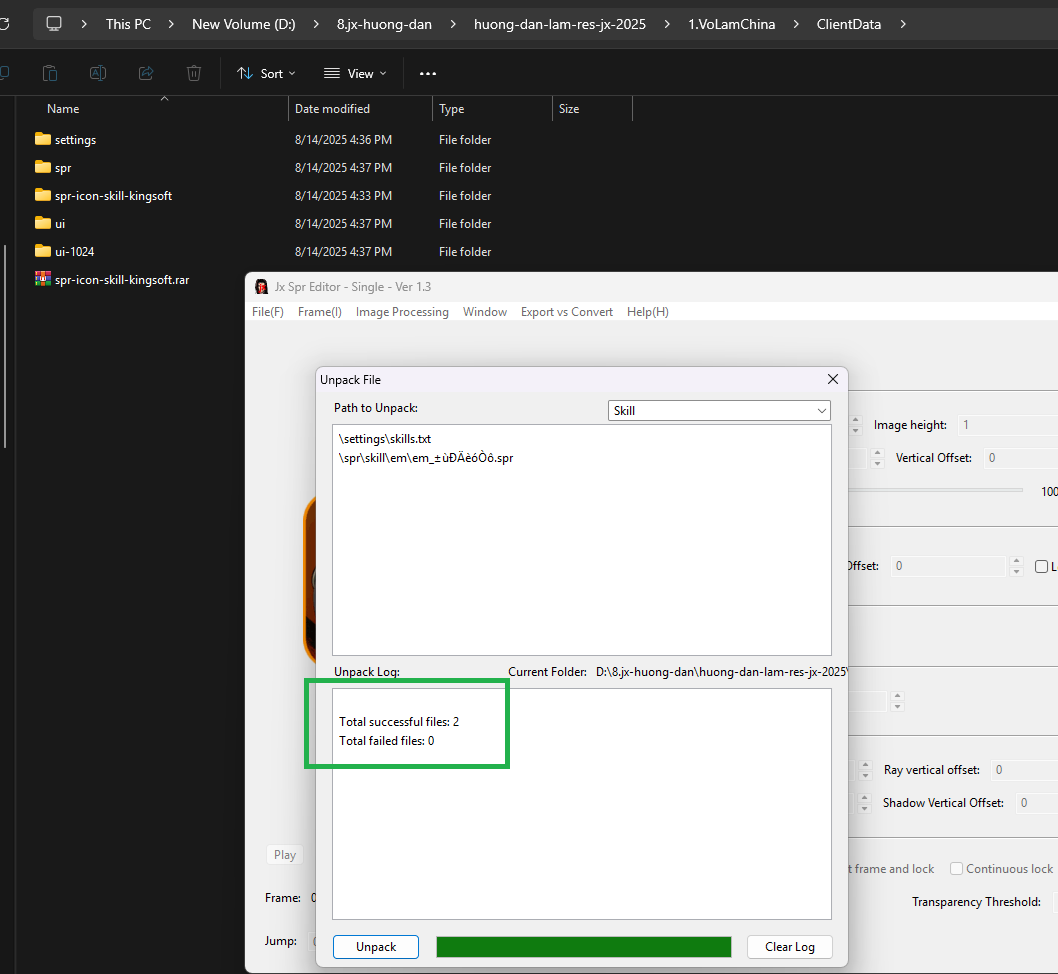Click the Date modified column header
The width and height of the screenshot is (1058, 974).
(x=332, y=109)
